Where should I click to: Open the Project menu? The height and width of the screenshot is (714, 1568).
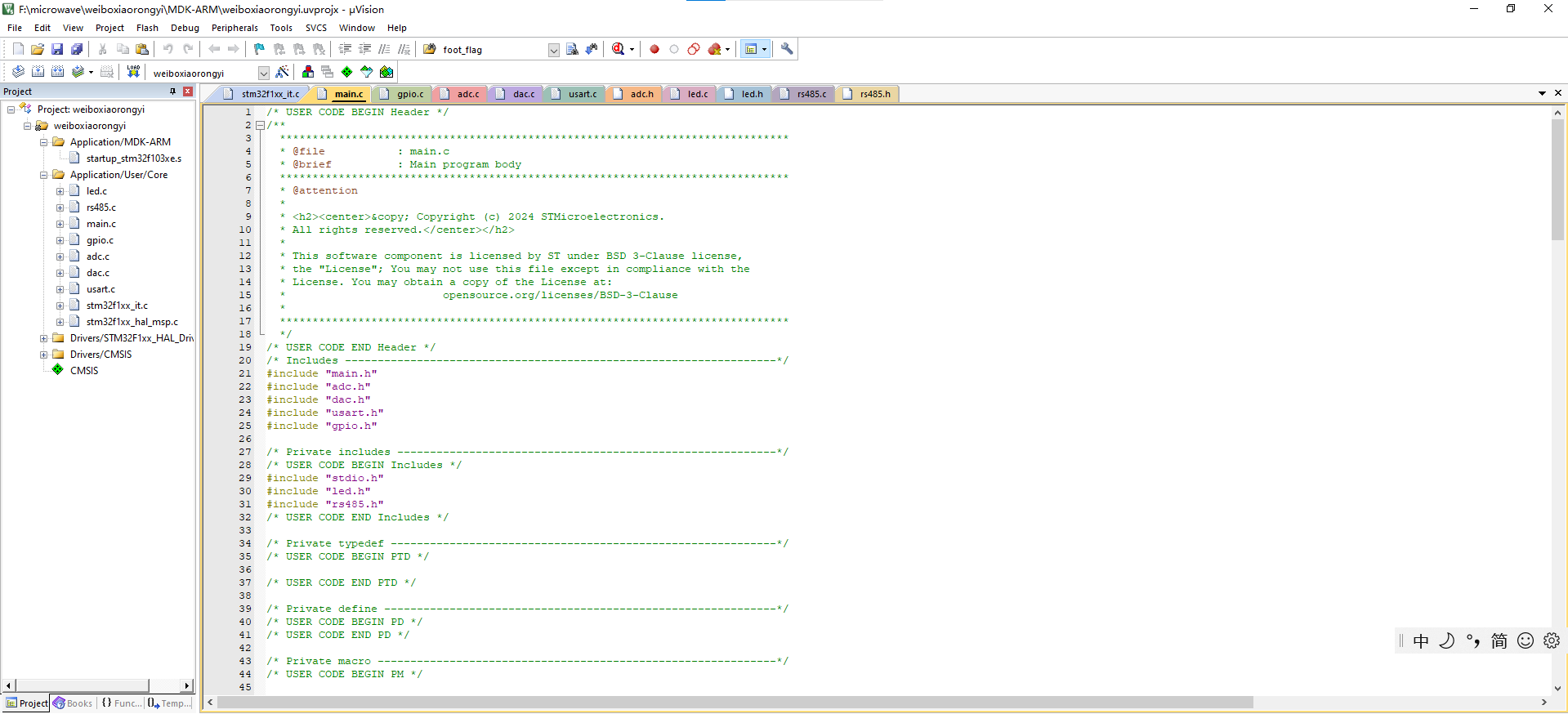pos(109,28)
